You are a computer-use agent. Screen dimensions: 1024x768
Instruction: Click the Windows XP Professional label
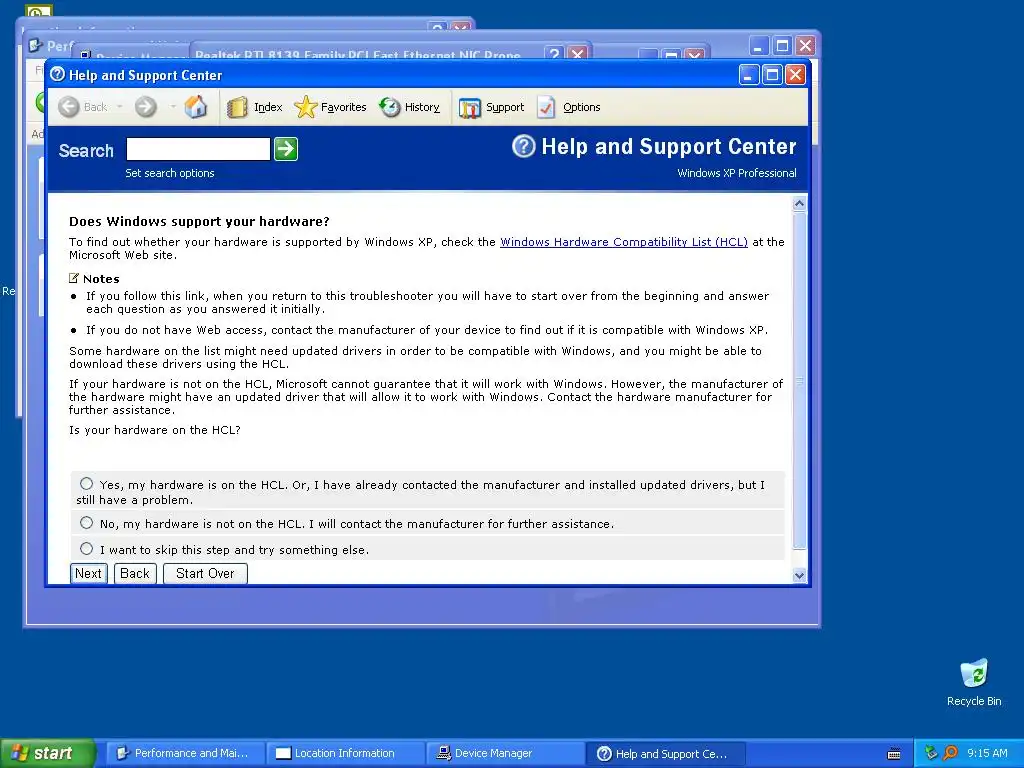737,173
